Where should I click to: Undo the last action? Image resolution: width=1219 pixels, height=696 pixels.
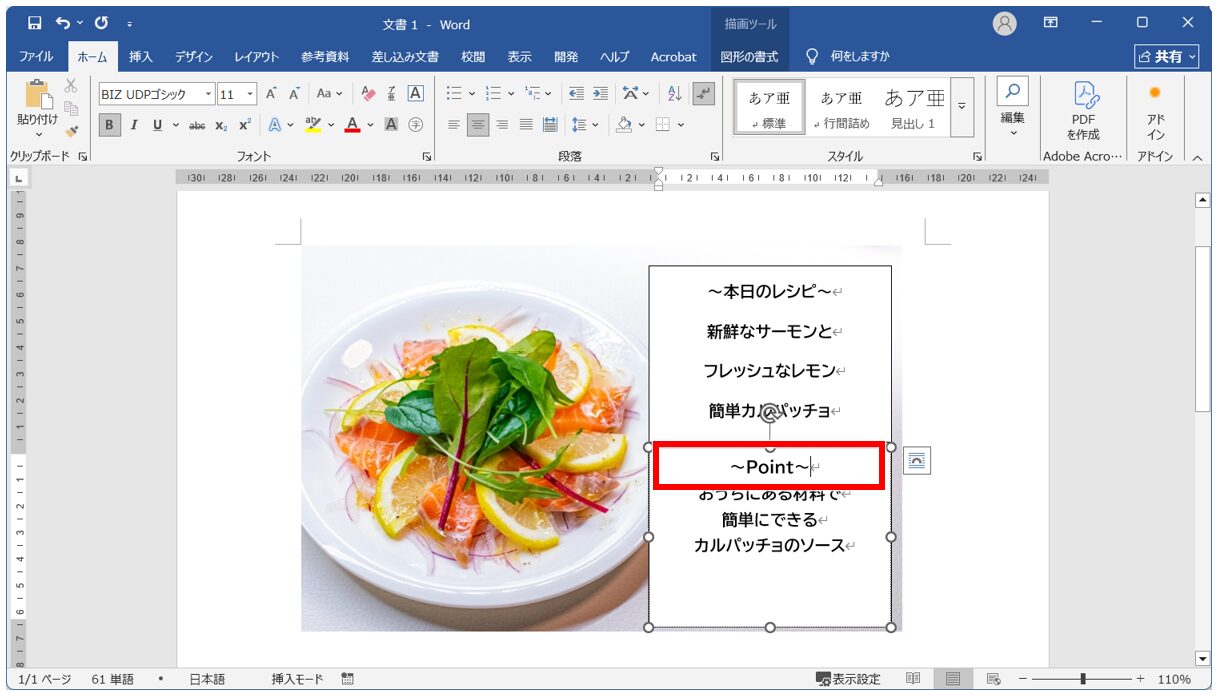tap(64, 23)
